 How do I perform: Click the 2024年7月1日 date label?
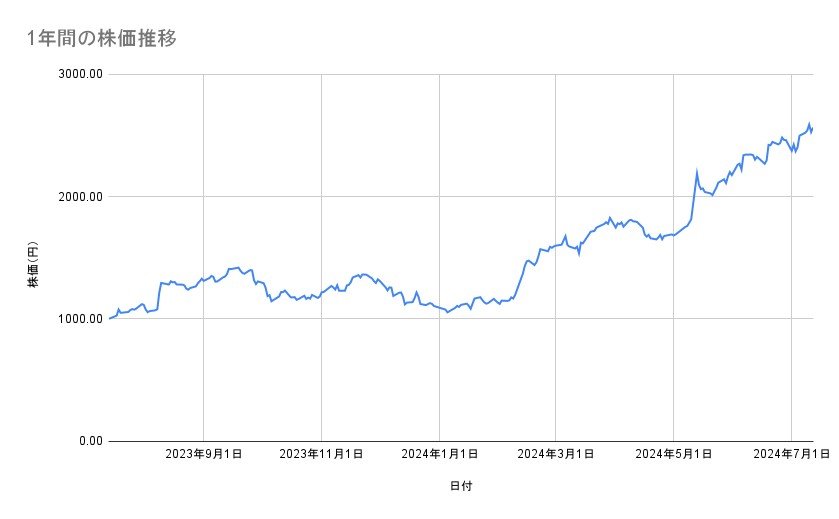791,455
